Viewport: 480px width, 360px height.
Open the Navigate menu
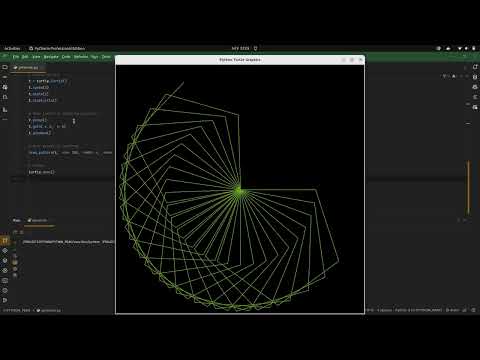51,57
